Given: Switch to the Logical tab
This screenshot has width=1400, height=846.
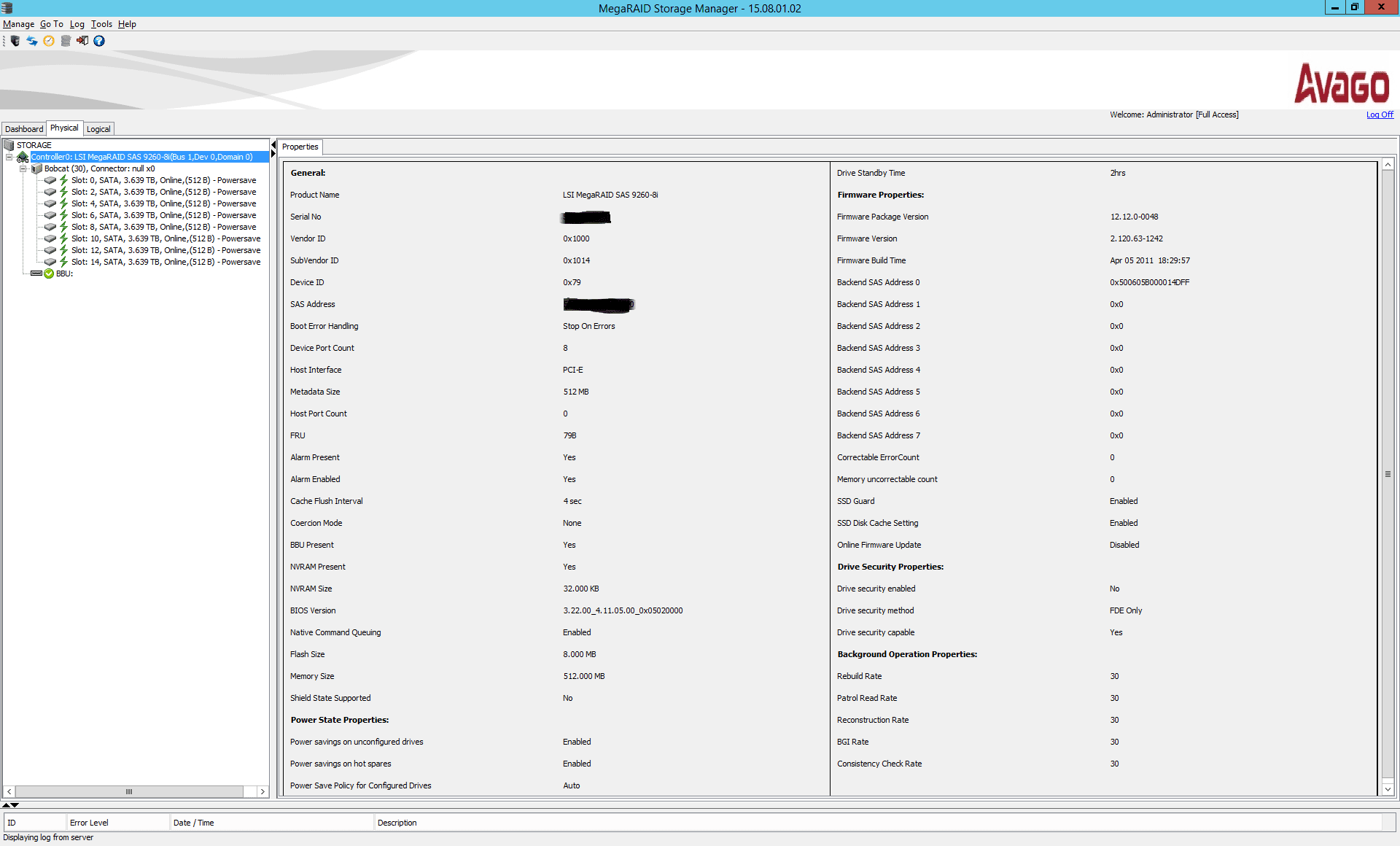Looking at the screenshot, I should (98, 129).
